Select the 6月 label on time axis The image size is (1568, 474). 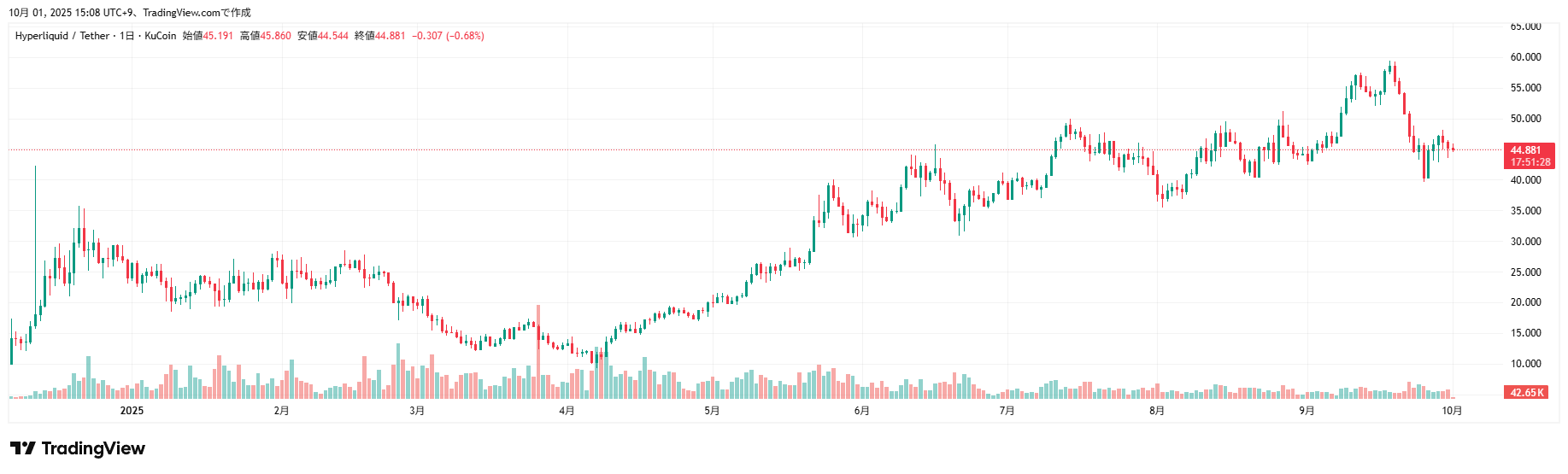click(861, 411)
